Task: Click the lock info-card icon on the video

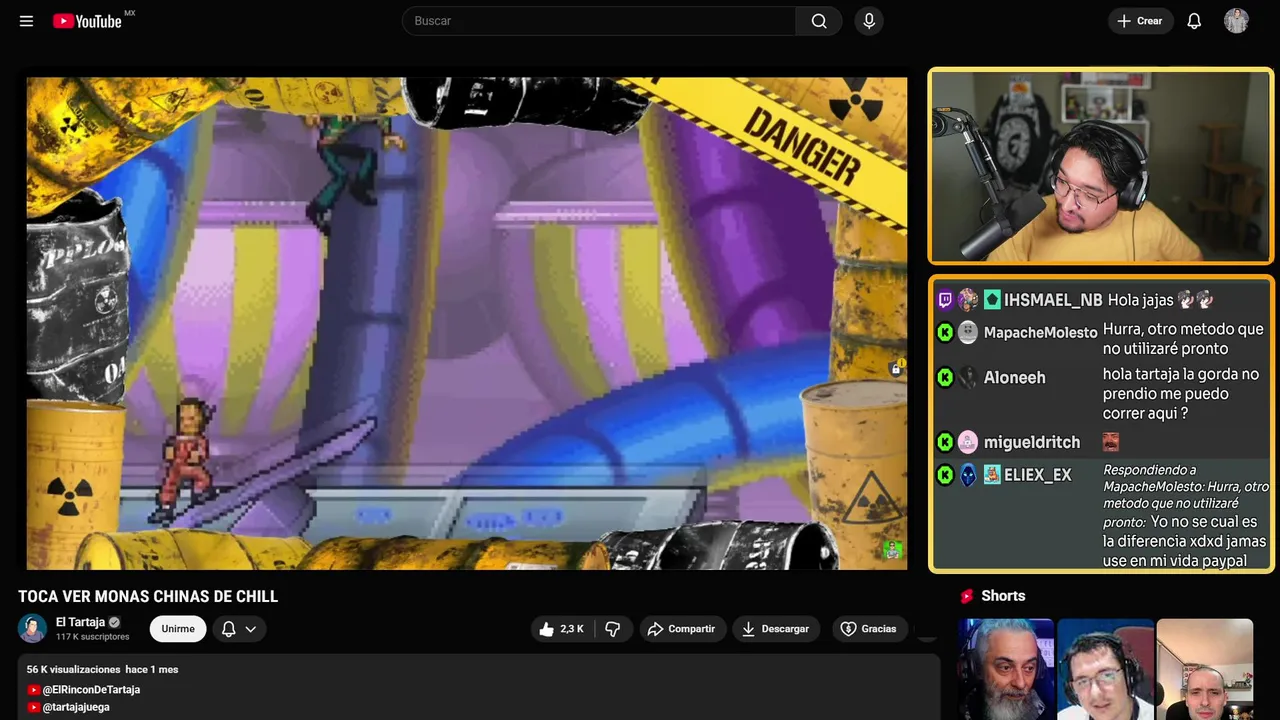Action: tap(896, 368)
